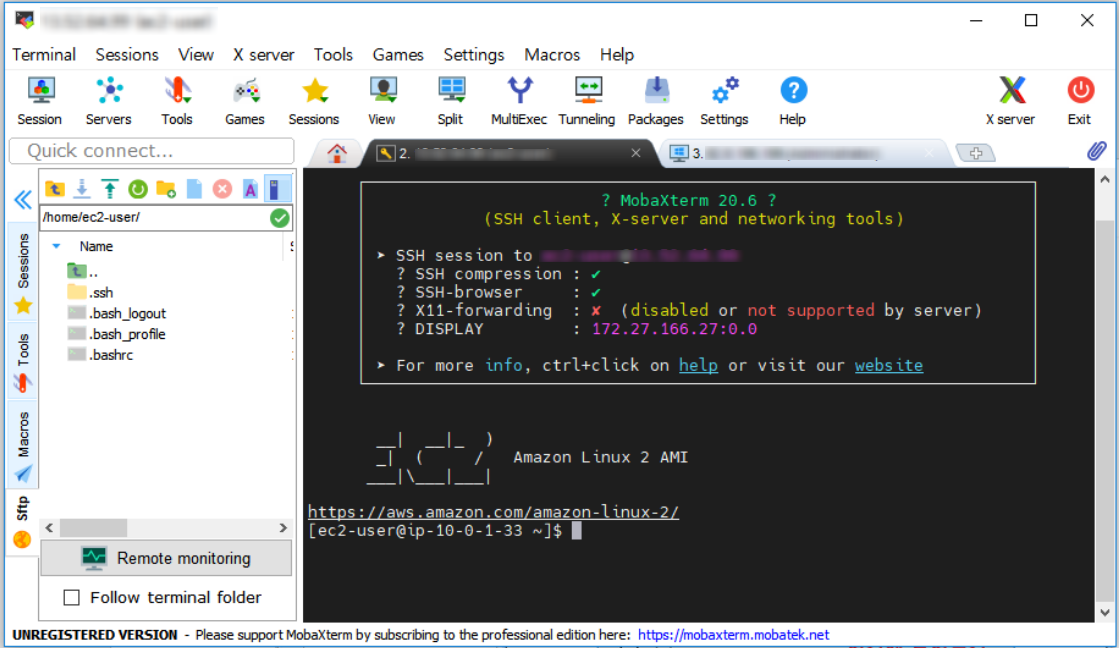The height and width of the screenshot is (649, 1119).
Task: Open the Settings gears toolbar icon
Action: pos(724,101)
